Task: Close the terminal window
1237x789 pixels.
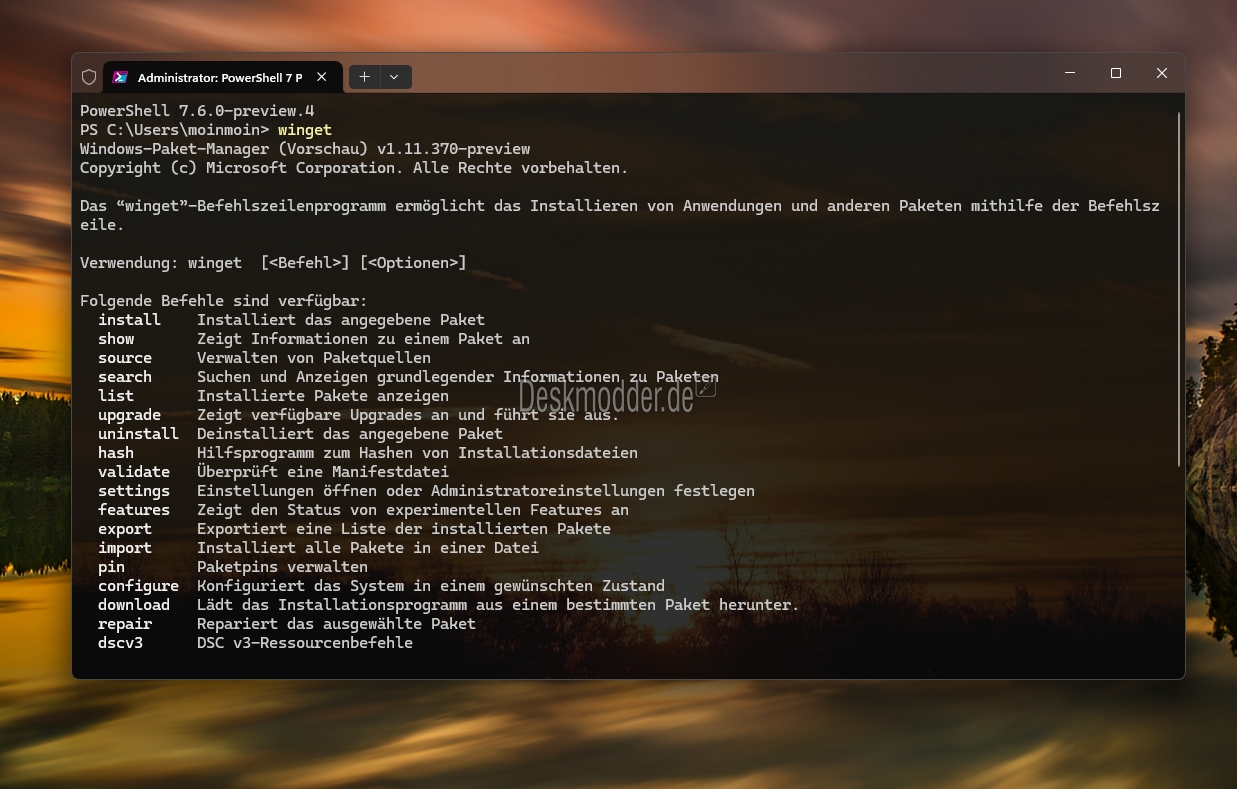Action: 1162,73
